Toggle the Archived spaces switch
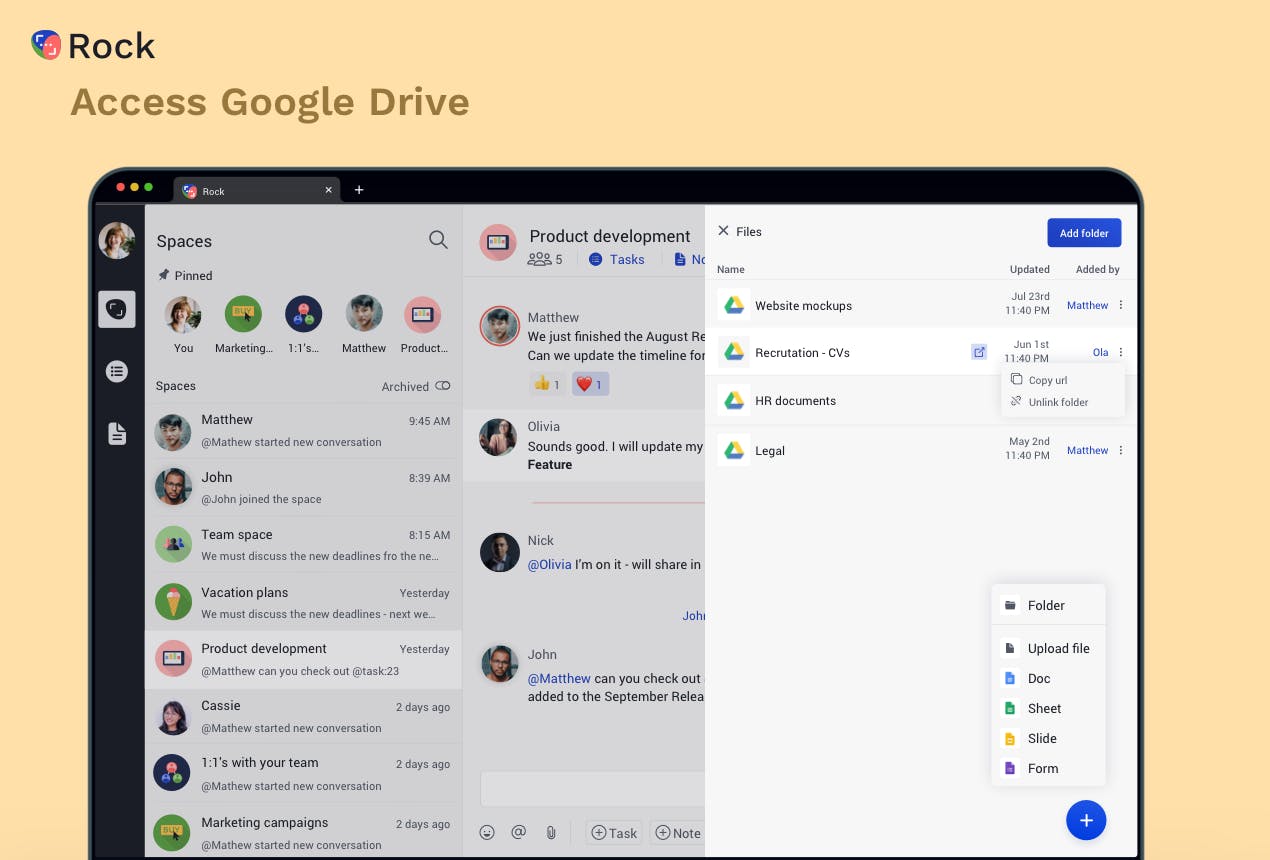Image resolution: width=1270 pixels, height=860 pixels. click(x=442, y=386)
